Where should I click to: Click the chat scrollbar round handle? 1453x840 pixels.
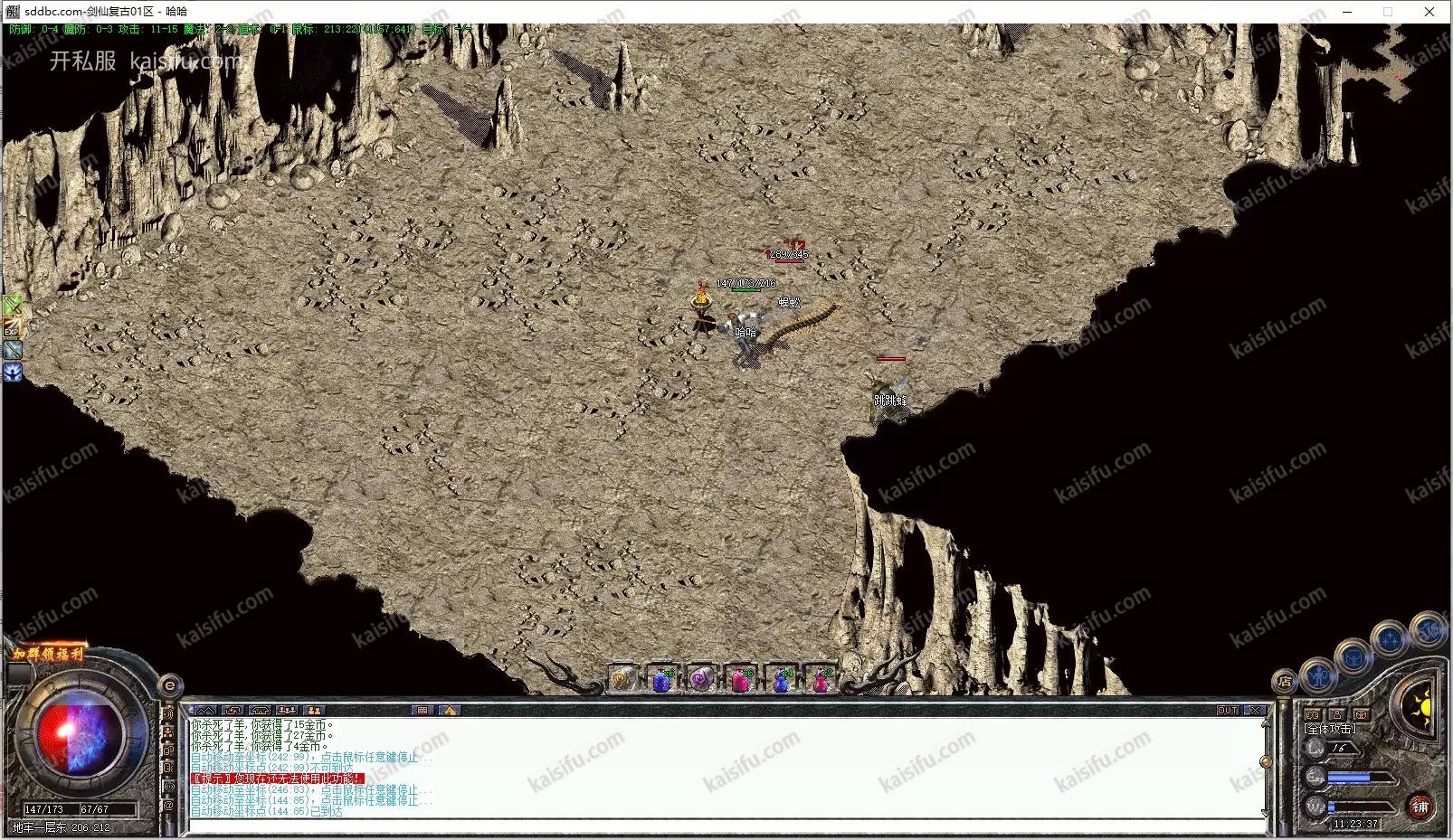coord(1266,761)
